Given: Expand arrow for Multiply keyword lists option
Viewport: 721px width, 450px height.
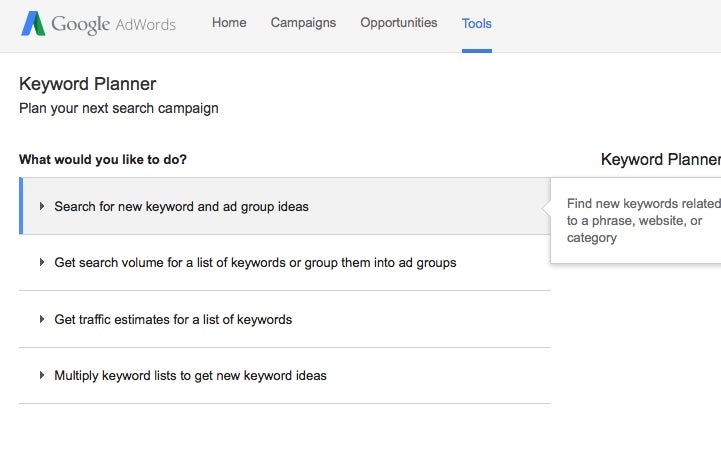Looking at the screenshot, I should pos(42,375).
